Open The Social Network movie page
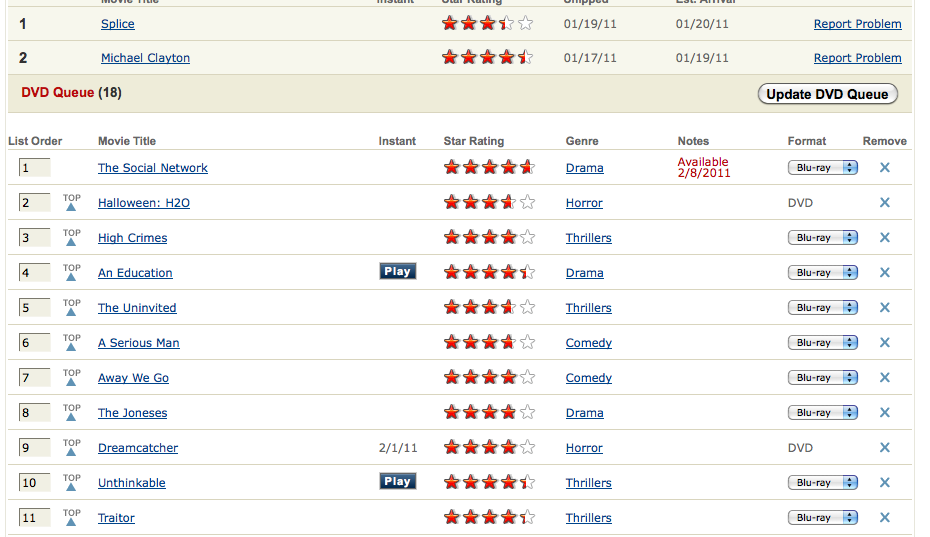 pos(152,168)
